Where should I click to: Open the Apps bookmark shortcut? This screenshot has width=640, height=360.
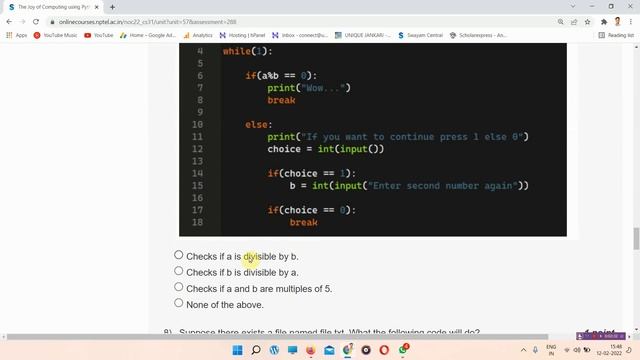tap(16, 36)
